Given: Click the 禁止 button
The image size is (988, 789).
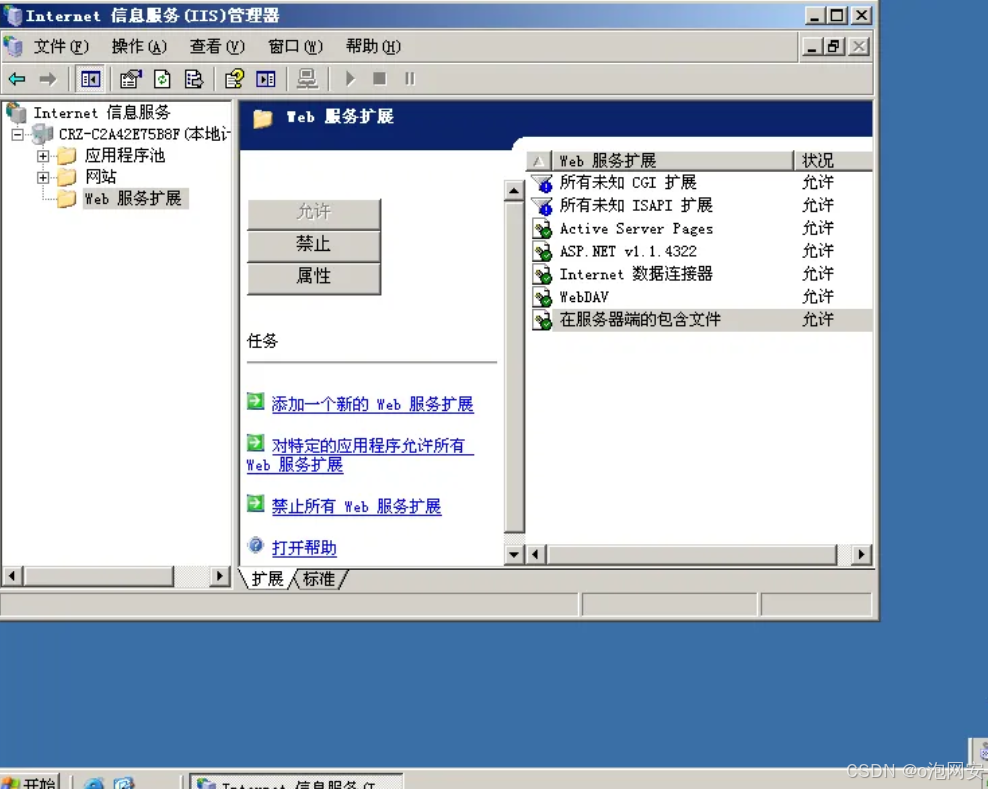Looking at the screenshot, I should (314, 245).
